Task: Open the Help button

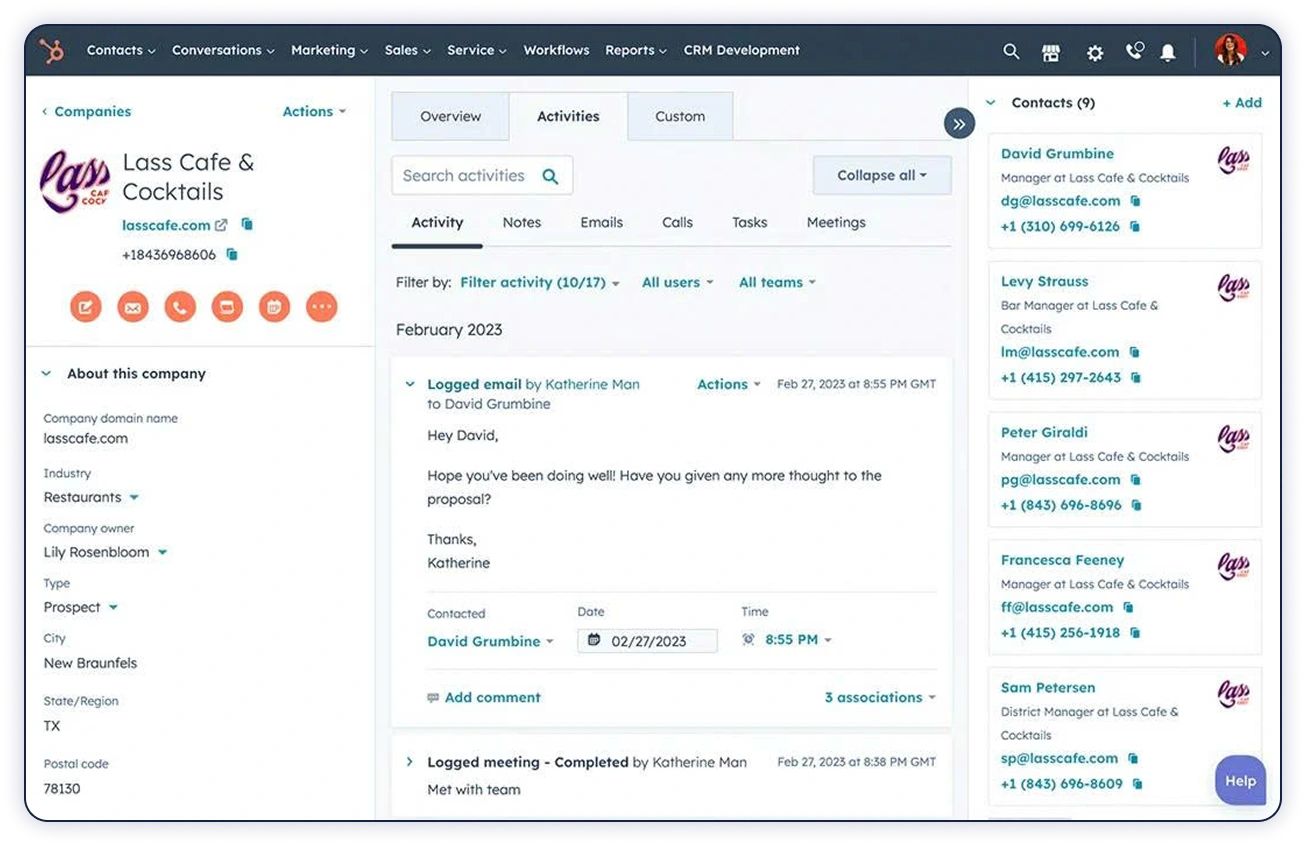Action: (1240, 781)
